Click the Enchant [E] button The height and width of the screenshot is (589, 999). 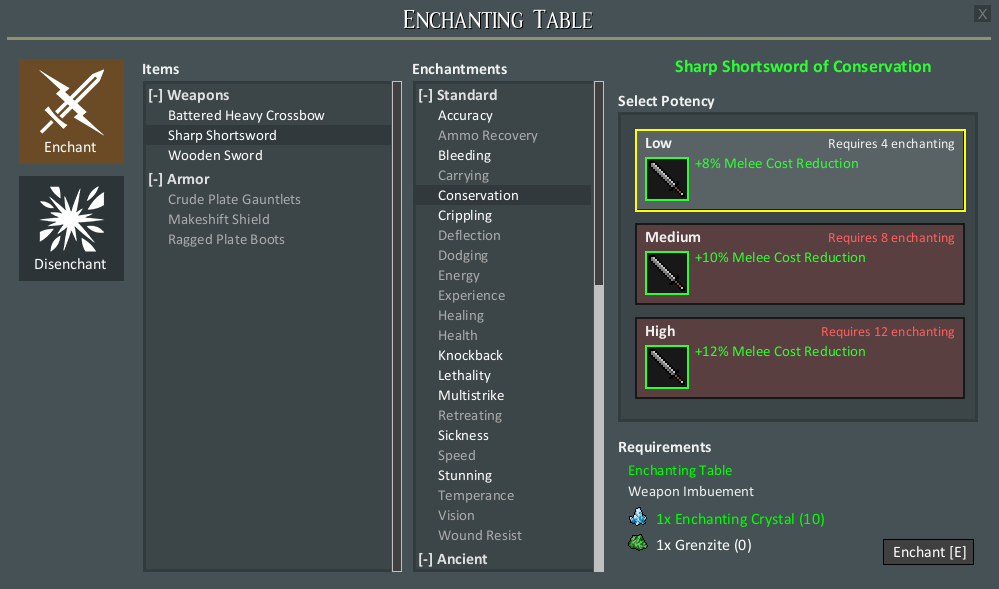coord(928,552)
